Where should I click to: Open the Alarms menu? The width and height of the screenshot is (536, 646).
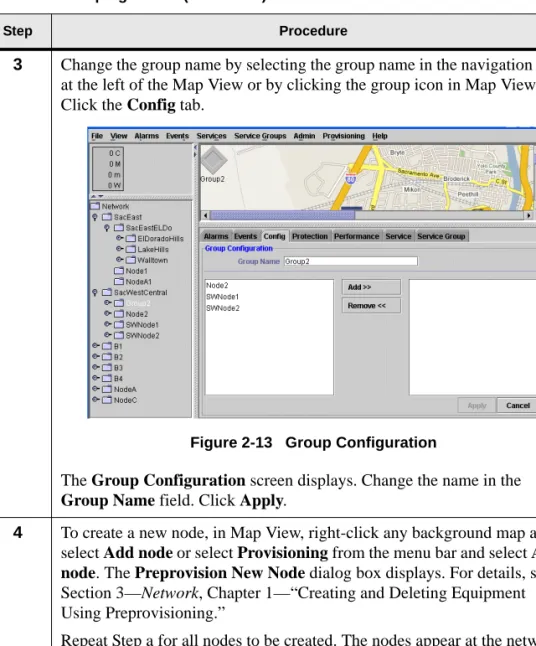tap(147, 136)
